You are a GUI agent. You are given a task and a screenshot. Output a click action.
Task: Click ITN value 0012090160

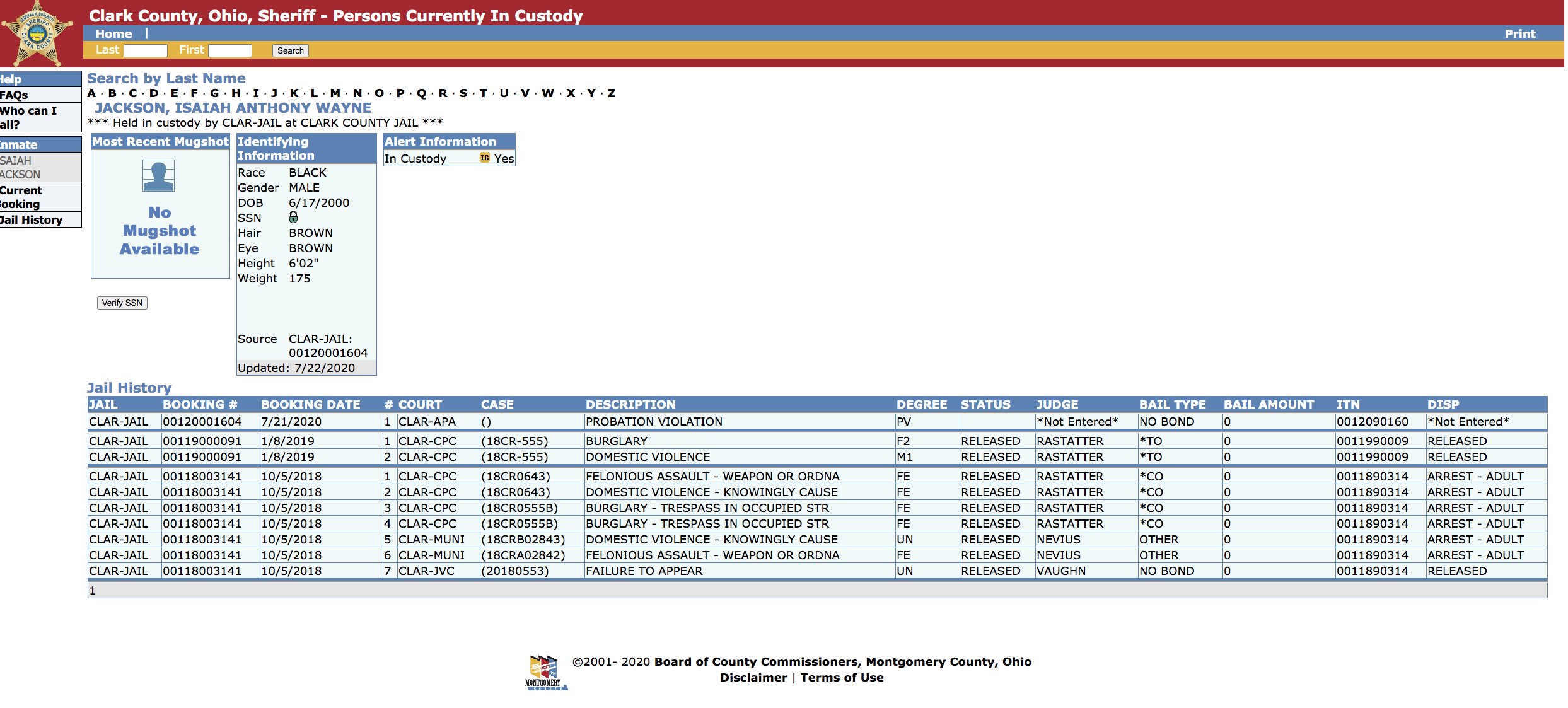(1372, 422)
